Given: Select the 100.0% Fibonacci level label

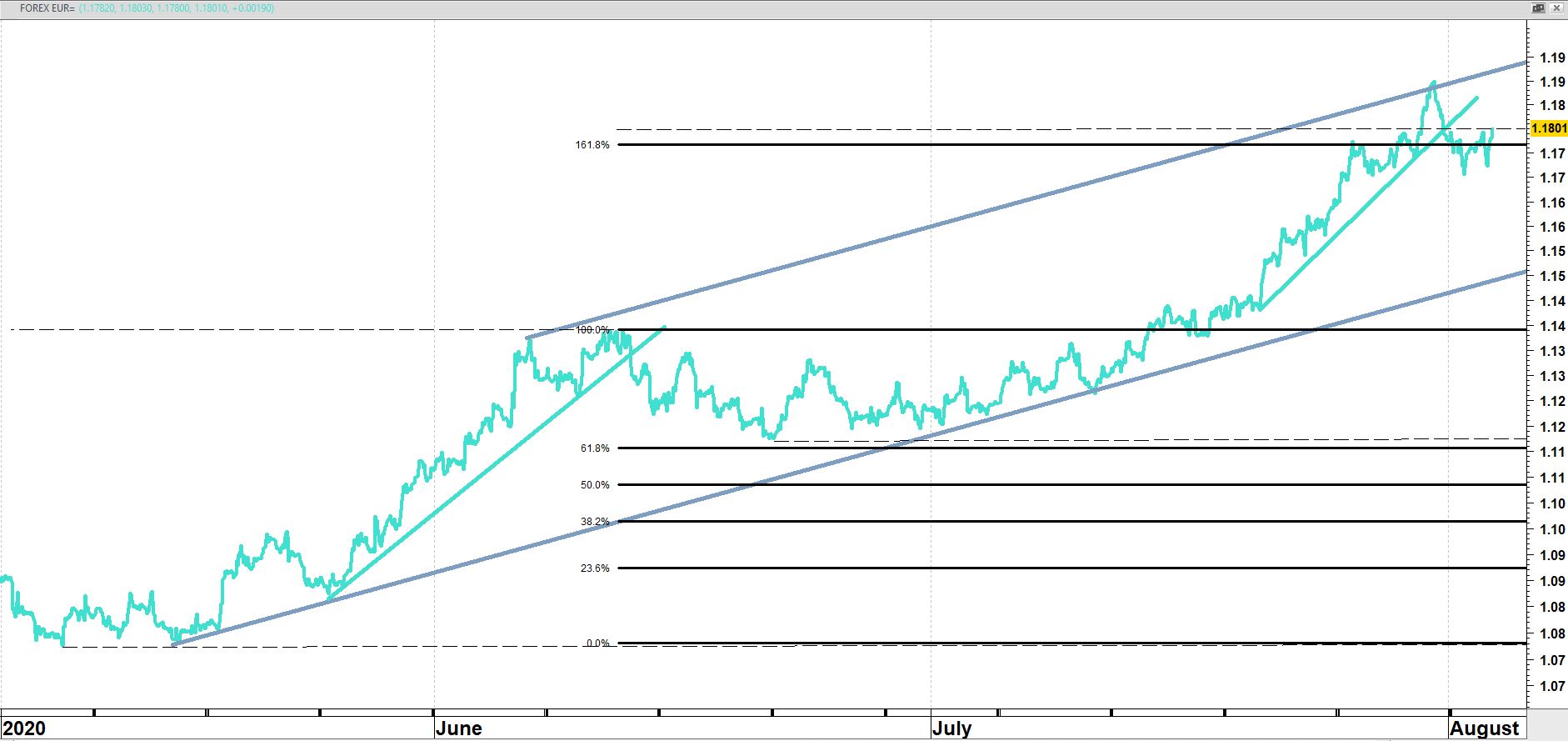Looking at the screenshot, I should [x=592, y=330].
